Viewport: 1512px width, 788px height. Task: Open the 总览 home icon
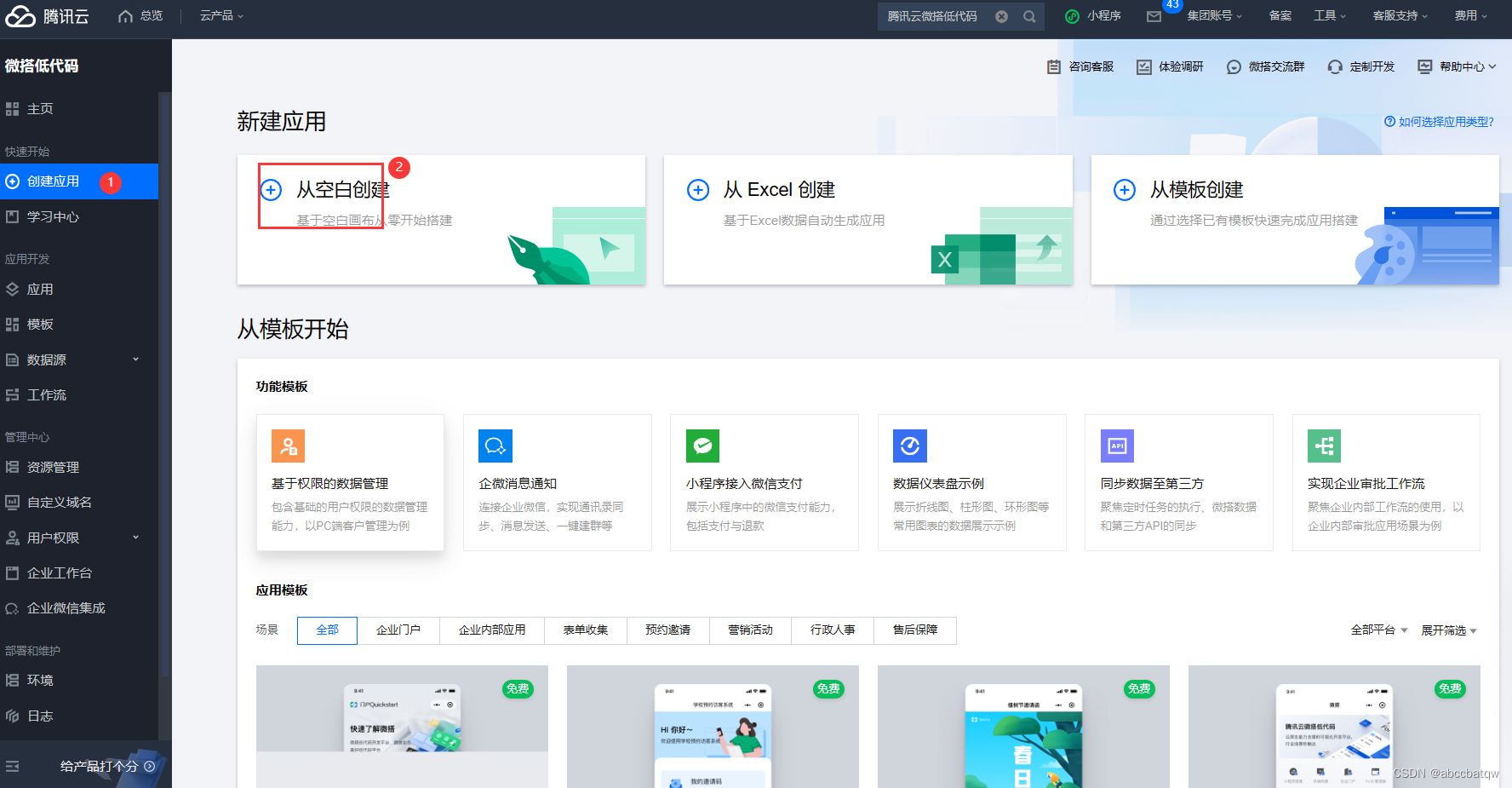pos(126,16)
